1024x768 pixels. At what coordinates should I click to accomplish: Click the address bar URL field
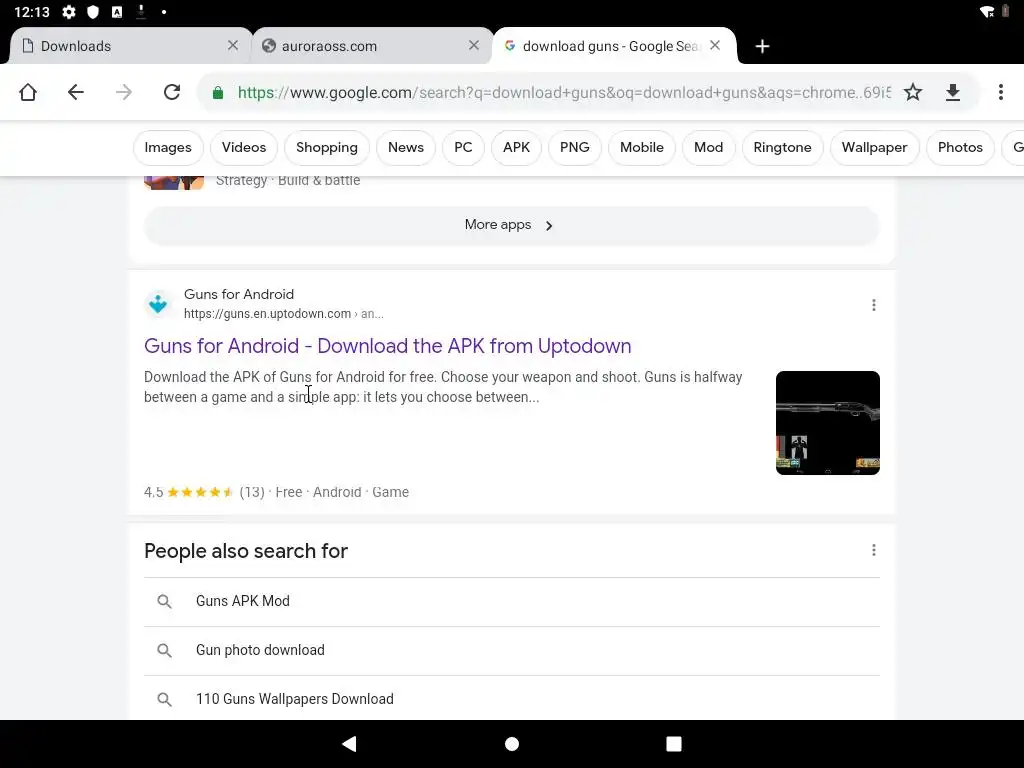(x=563, y=93)
